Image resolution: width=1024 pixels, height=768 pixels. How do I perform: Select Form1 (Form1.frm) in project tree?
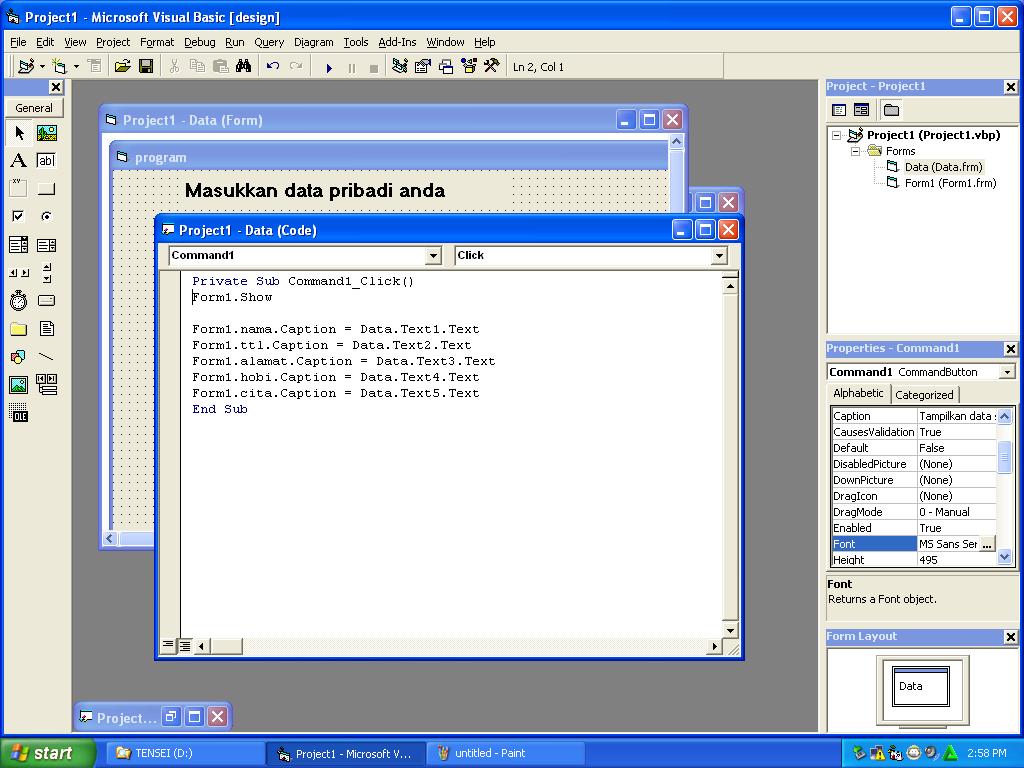[x=950, y=184]
